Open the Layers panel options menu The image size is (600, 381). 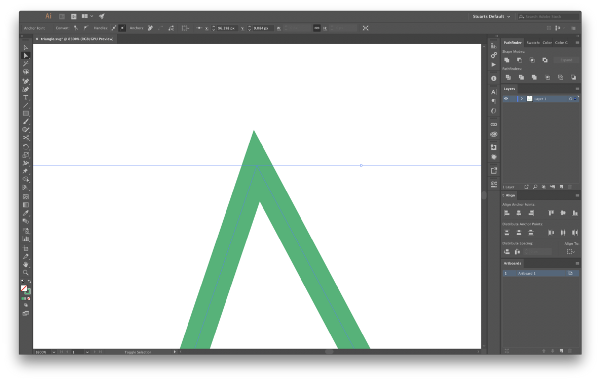[577, 89]
